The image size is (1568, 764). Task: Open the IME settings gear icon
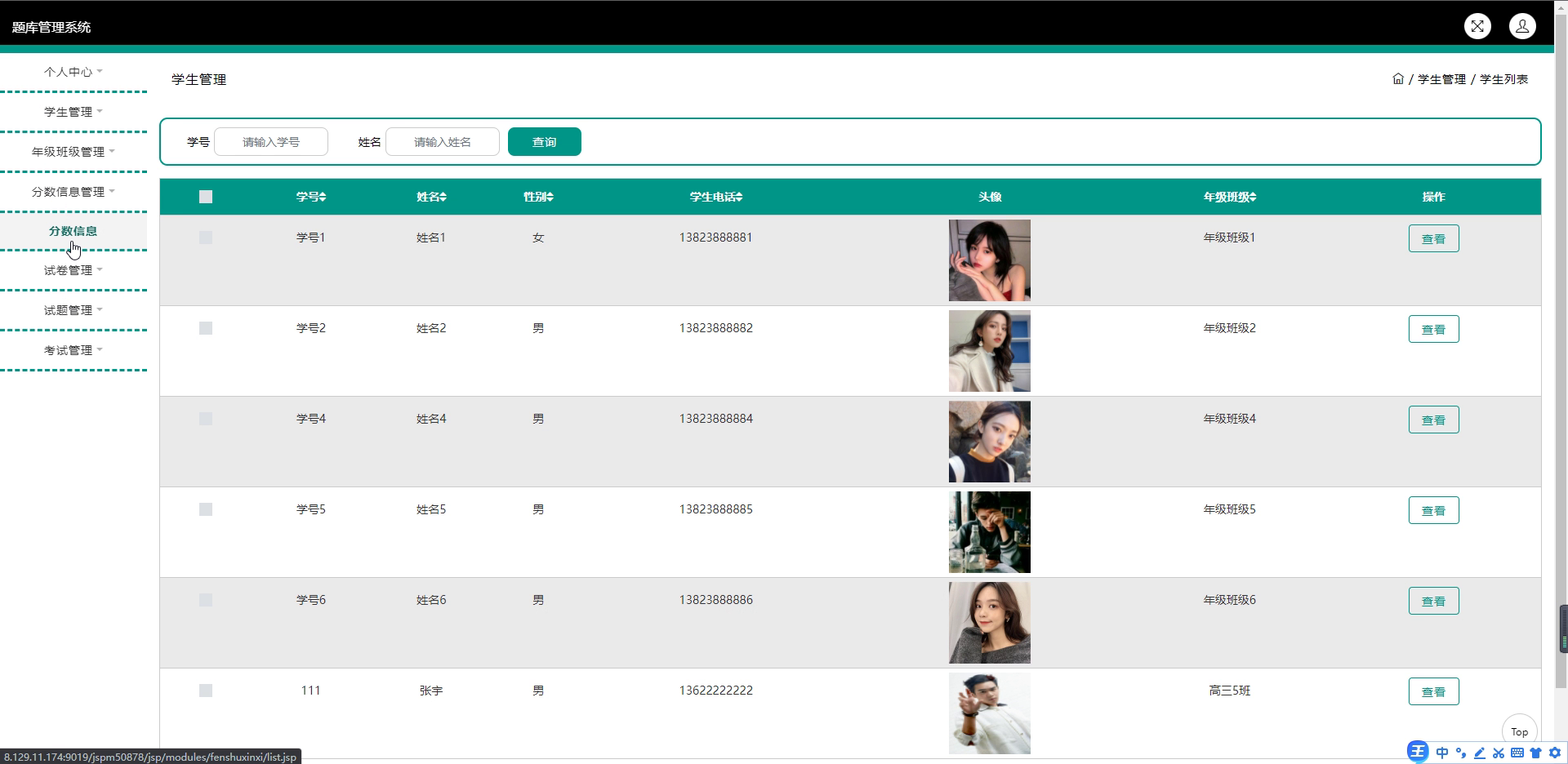[1555, 753]
